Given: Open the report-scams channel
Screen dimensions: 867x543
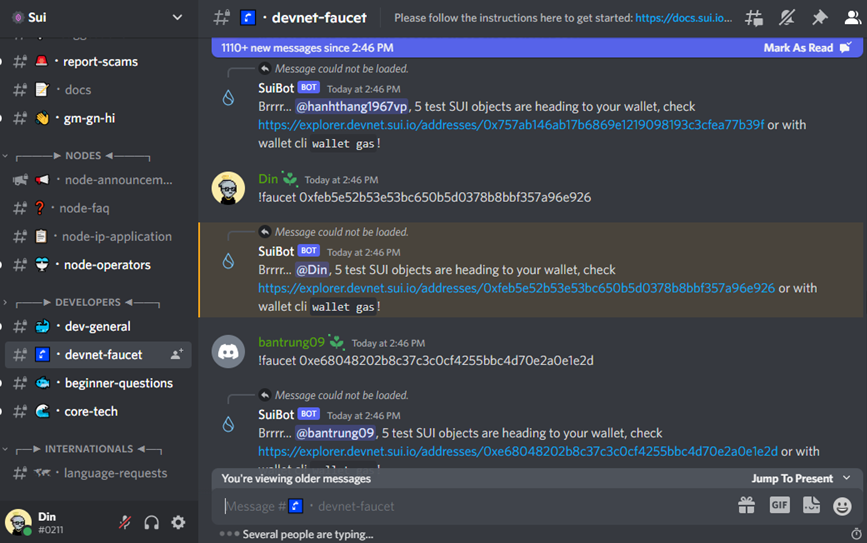Looking at the screenshot, I should click(98, 61).
